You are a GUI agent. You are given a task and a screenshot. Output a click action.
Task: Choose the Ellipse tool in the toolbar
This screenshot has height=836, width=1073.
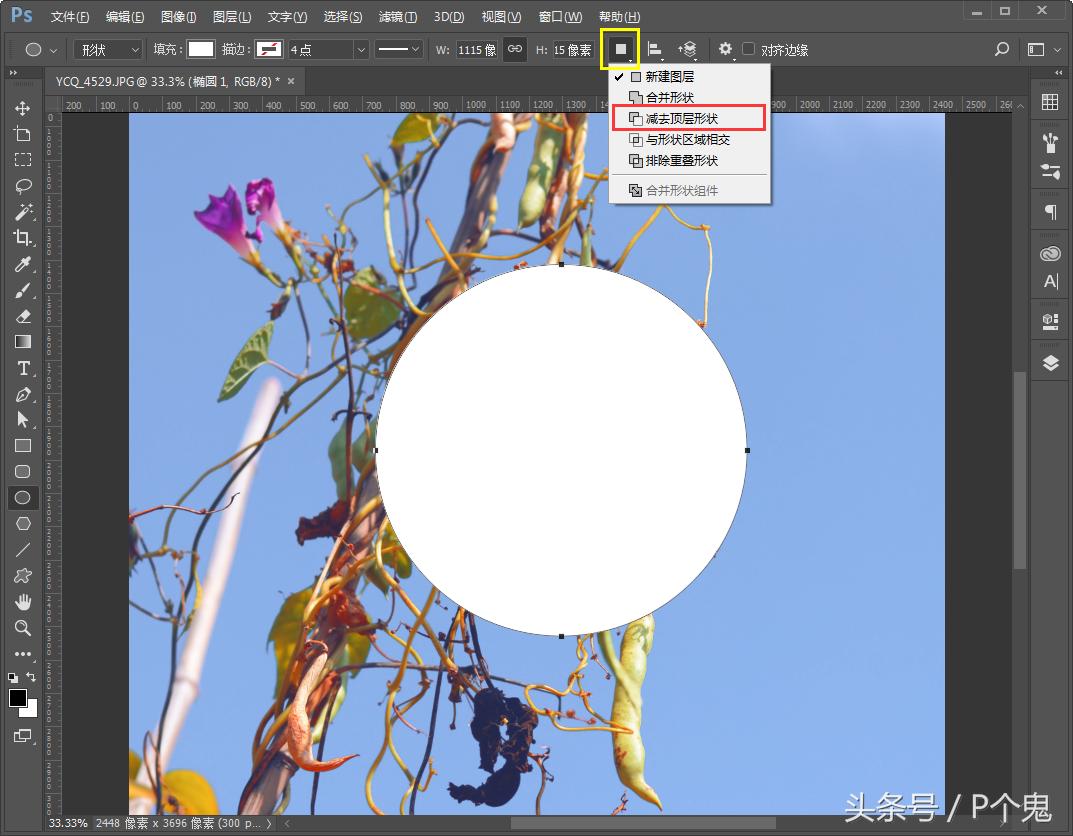tap(23, 498)
